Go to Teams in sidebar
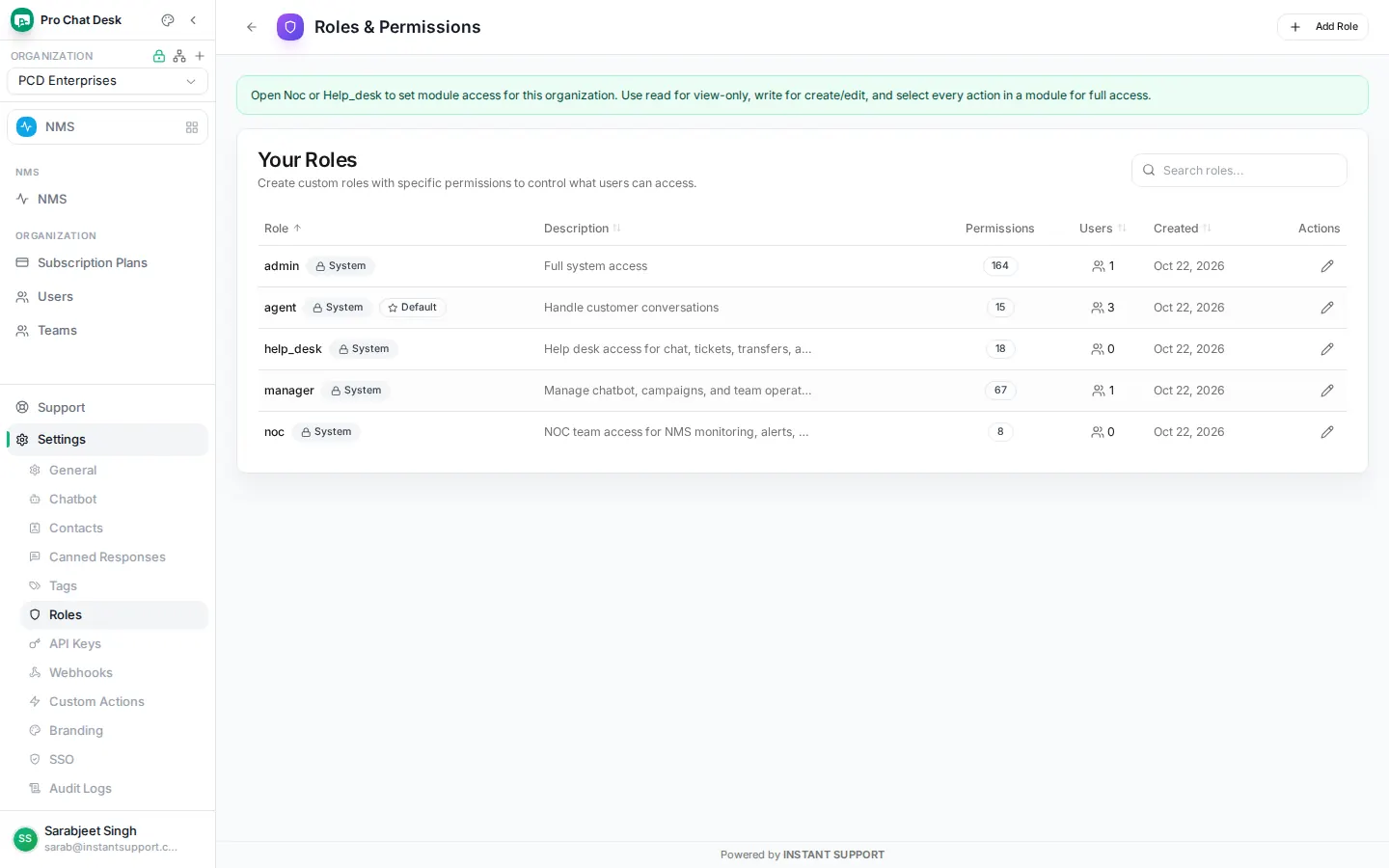The height and width of the screenshot is (868, 1389). [107, 331]
